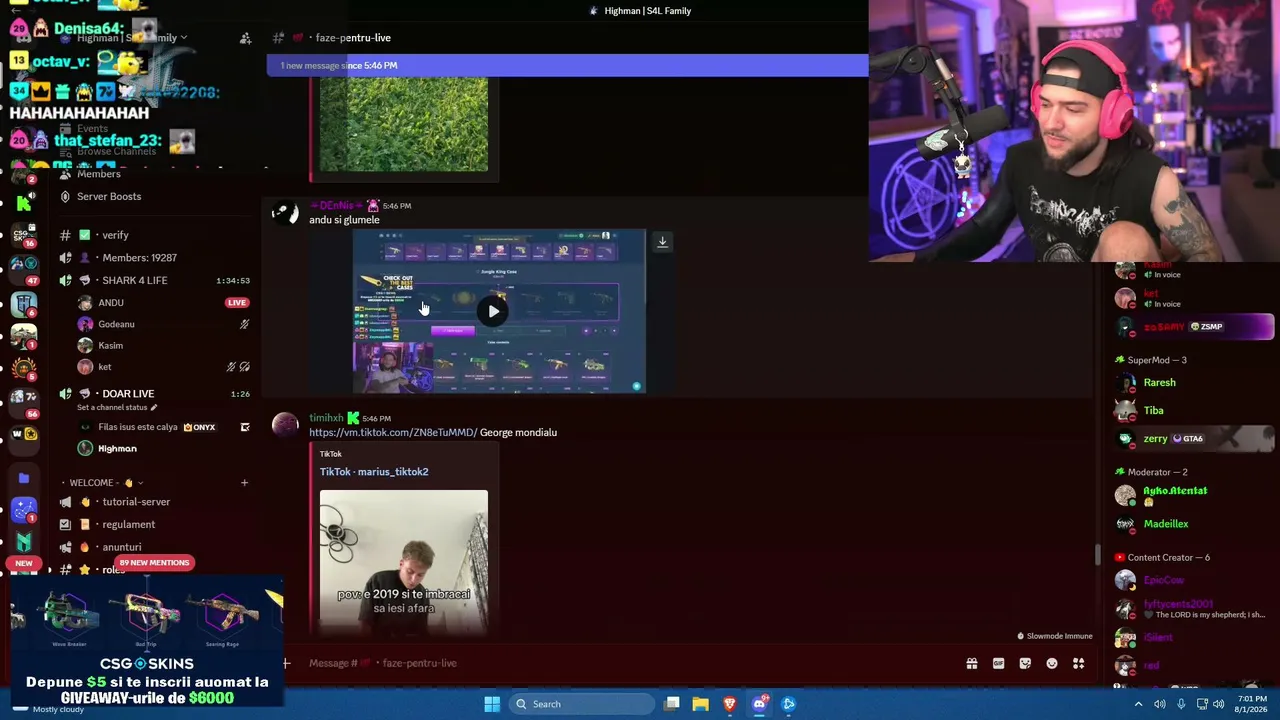Click Set a channel status

(x=117, y=408)
